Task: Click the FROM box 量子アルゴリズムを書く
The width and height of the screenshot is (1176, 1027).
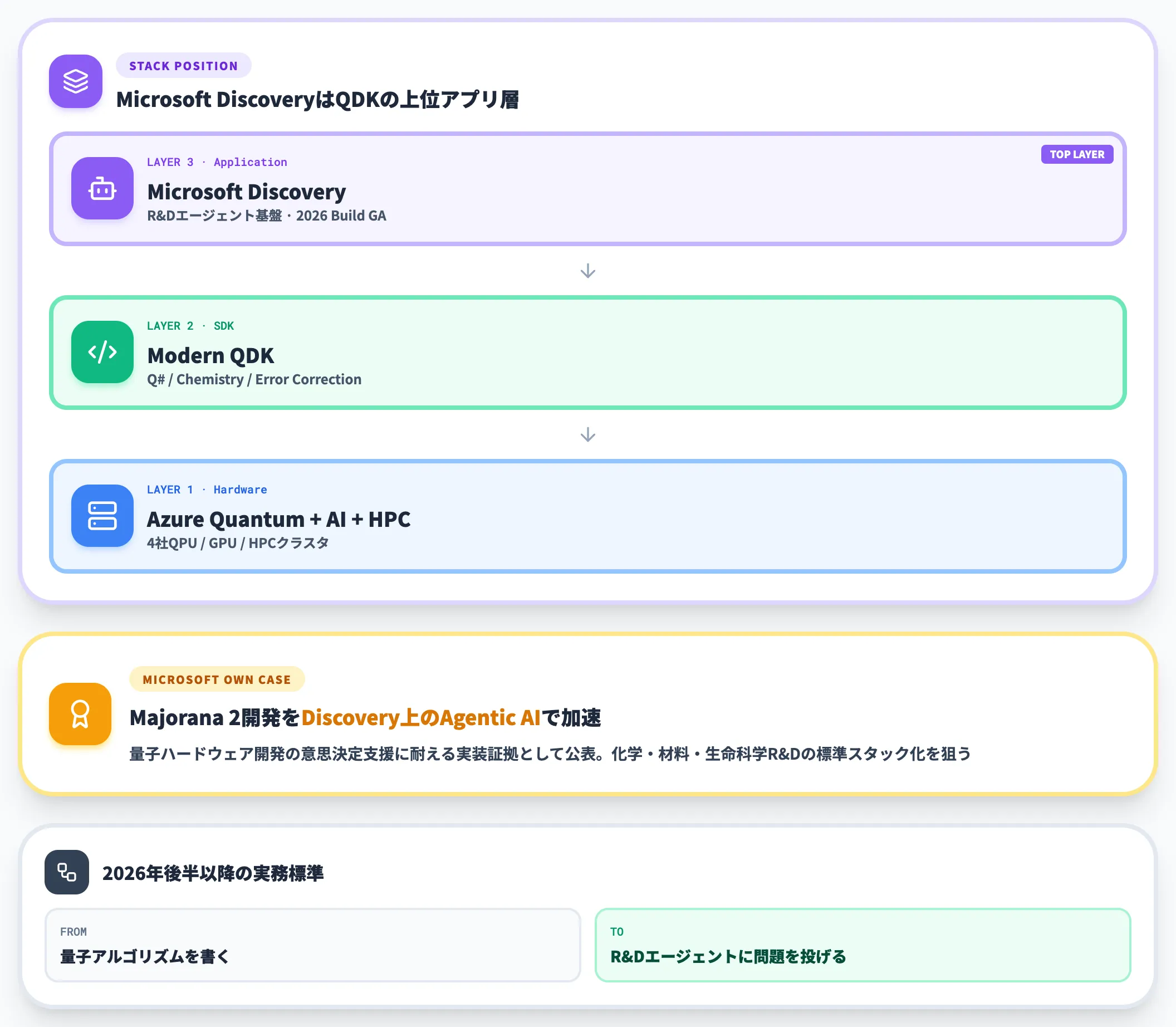Action: click(x=313, y=945)
